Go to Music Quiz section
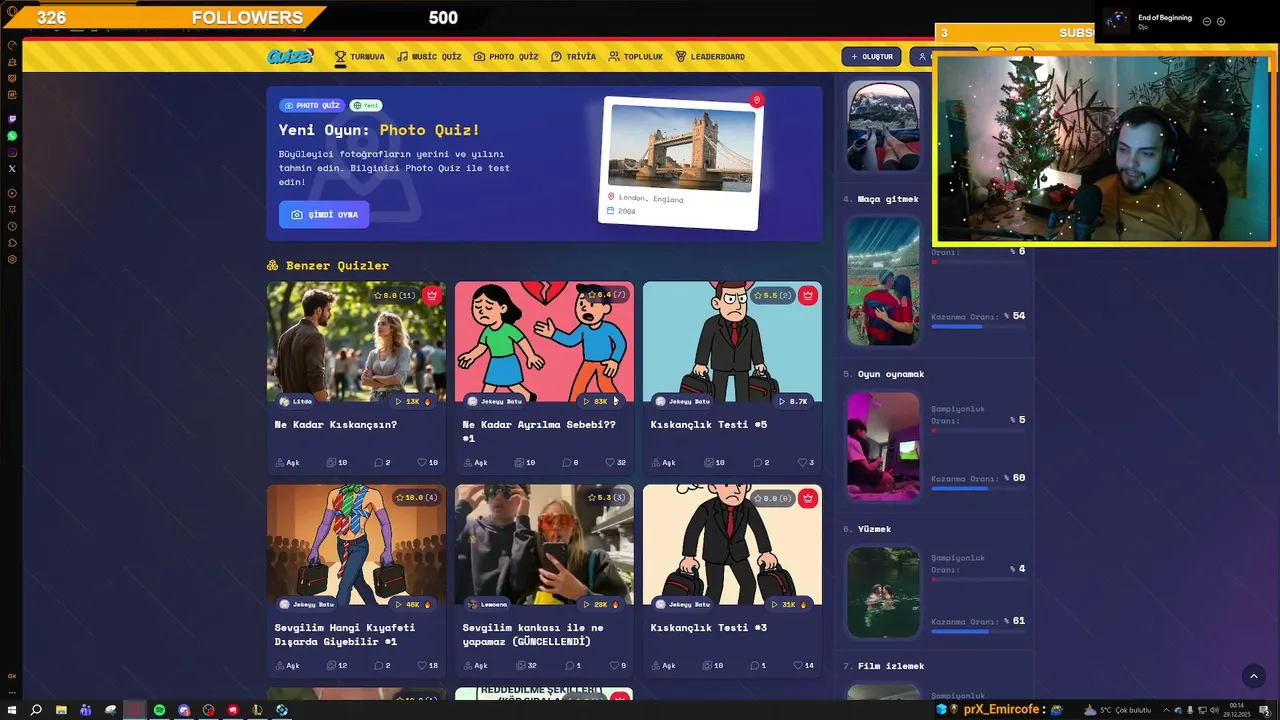The width and height of the screenshot is (1280, 720). point(429,57)
